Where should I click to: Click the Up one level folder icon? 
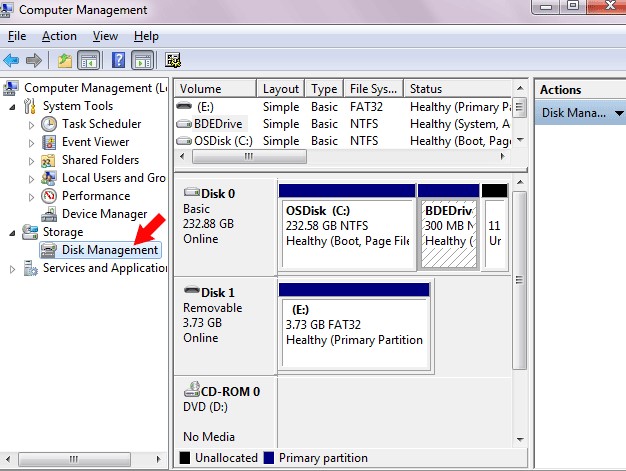(x=65, y=61)
